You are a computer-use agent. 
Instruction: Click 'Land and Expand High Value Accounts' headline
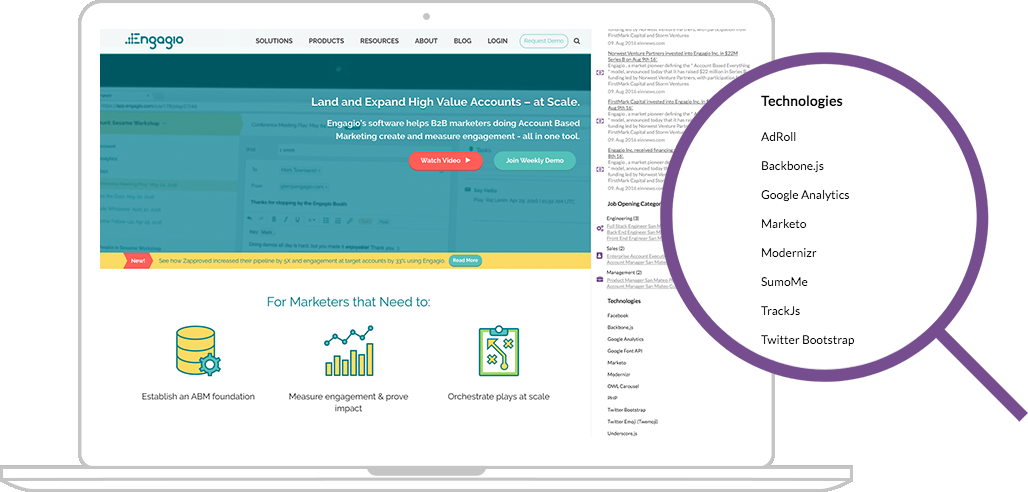[x=445, y=102]
